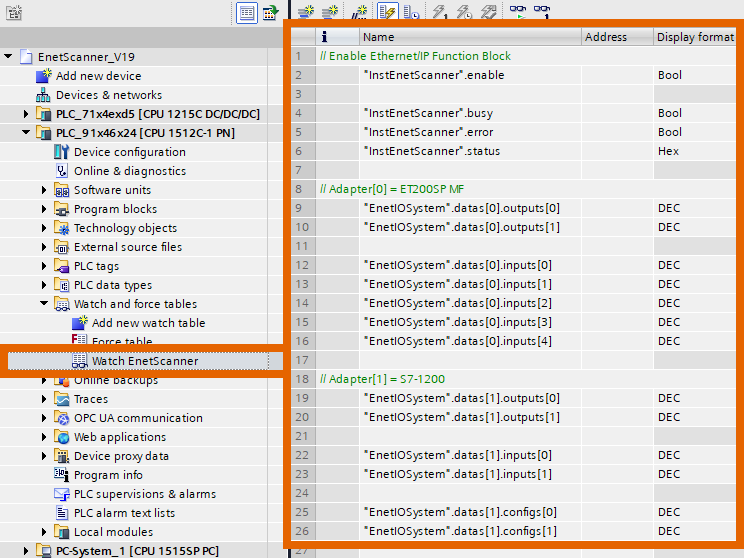Expand the Local modules node
Viewport: 744px width, 558px height.
point(44,531)
